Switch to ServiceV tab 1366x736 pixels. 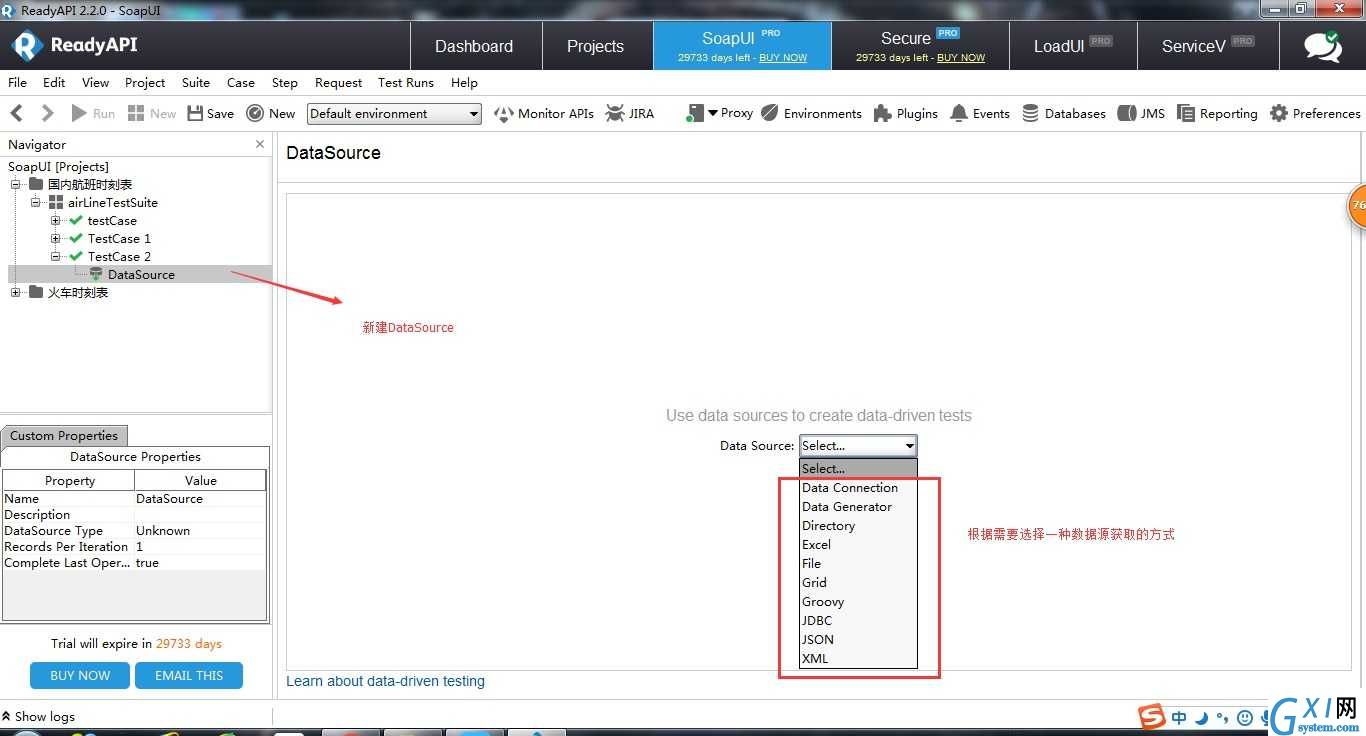tap(1208, 46)
